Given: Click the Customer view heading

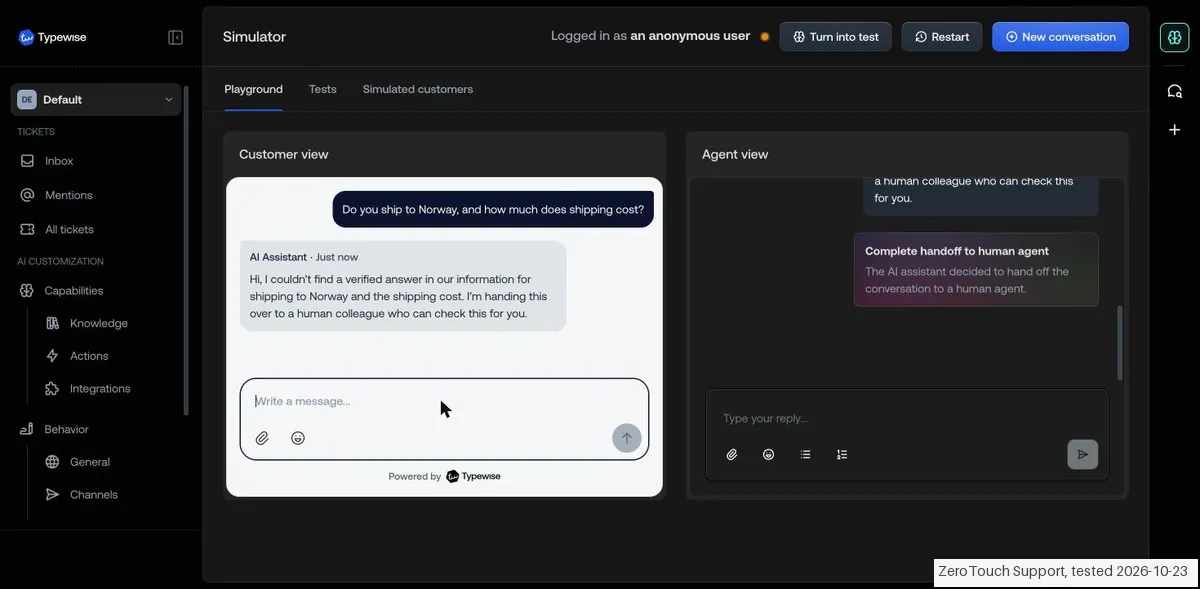Looking at the screenshot, I should click(x=284, y=154).
